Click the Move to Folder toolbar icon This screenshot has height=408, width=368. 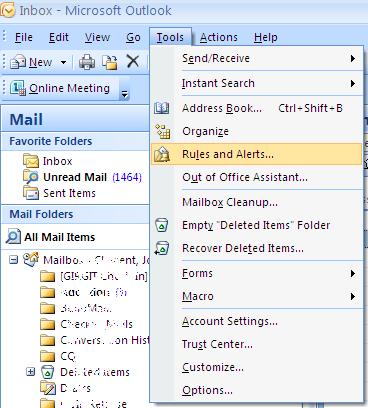(x=110, y=62)
